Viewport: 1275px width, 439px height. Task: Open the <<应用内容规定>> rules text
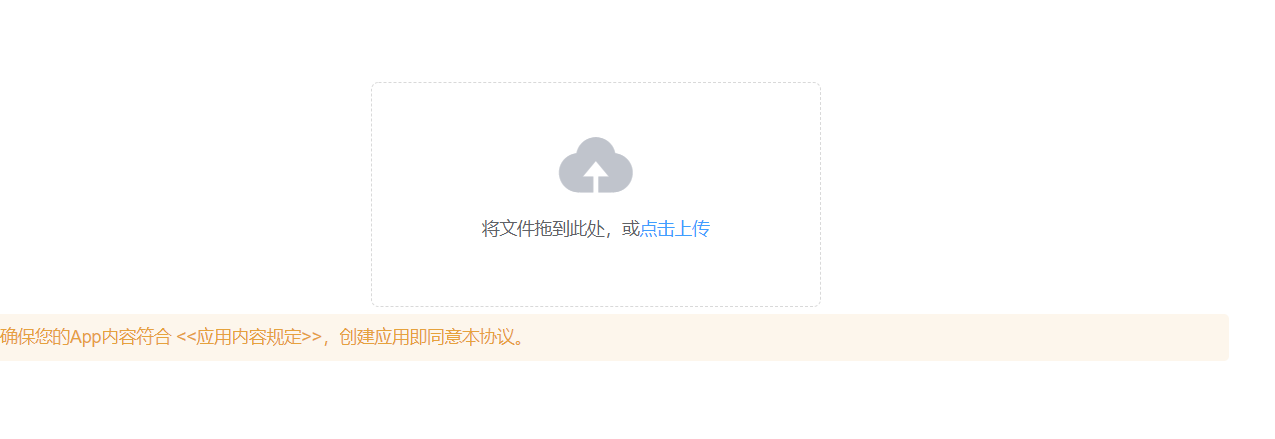(249, 337)
